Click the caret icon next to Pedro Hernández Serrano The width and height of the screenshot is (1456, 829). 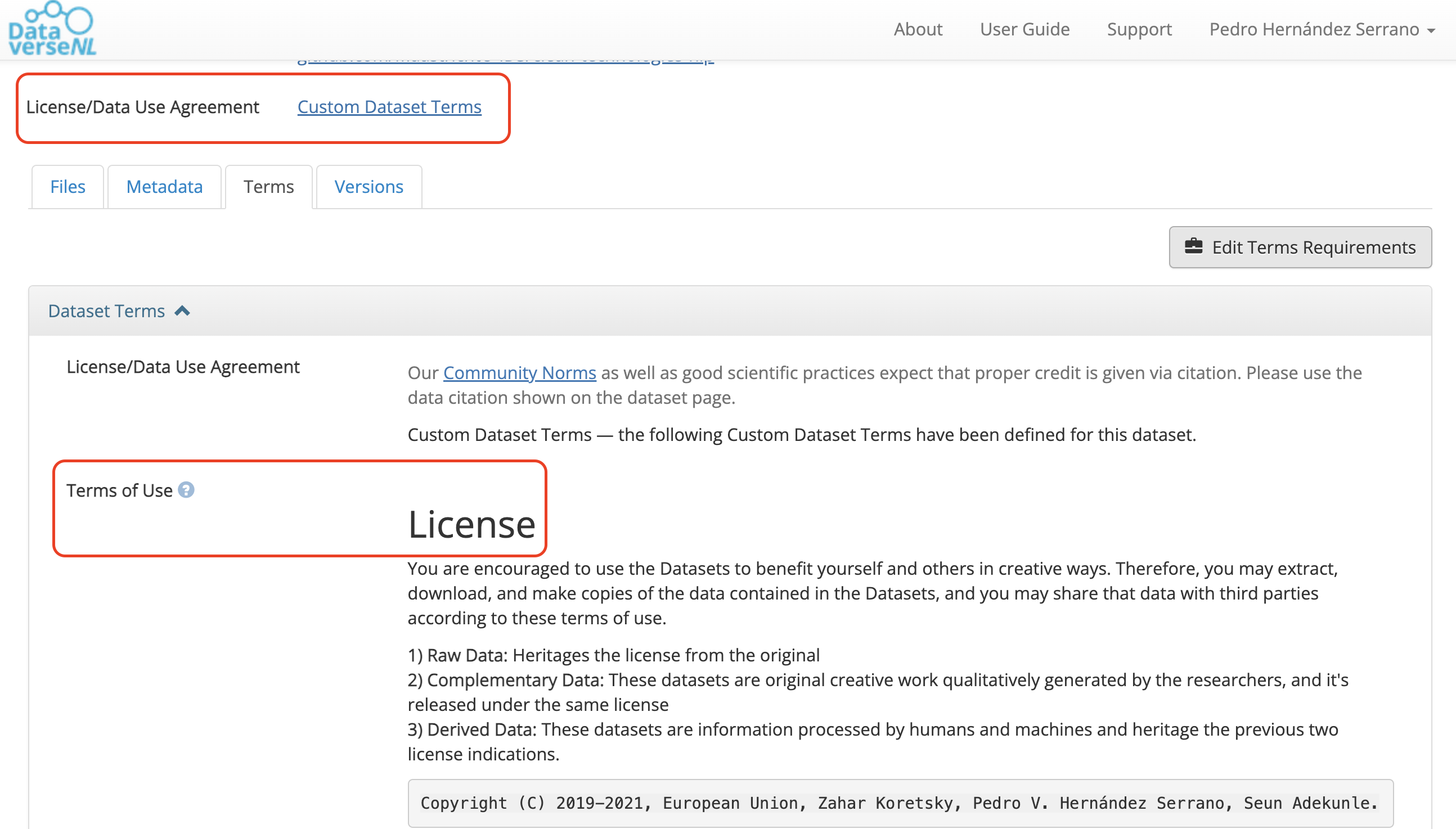click(x=1430, y=31)
